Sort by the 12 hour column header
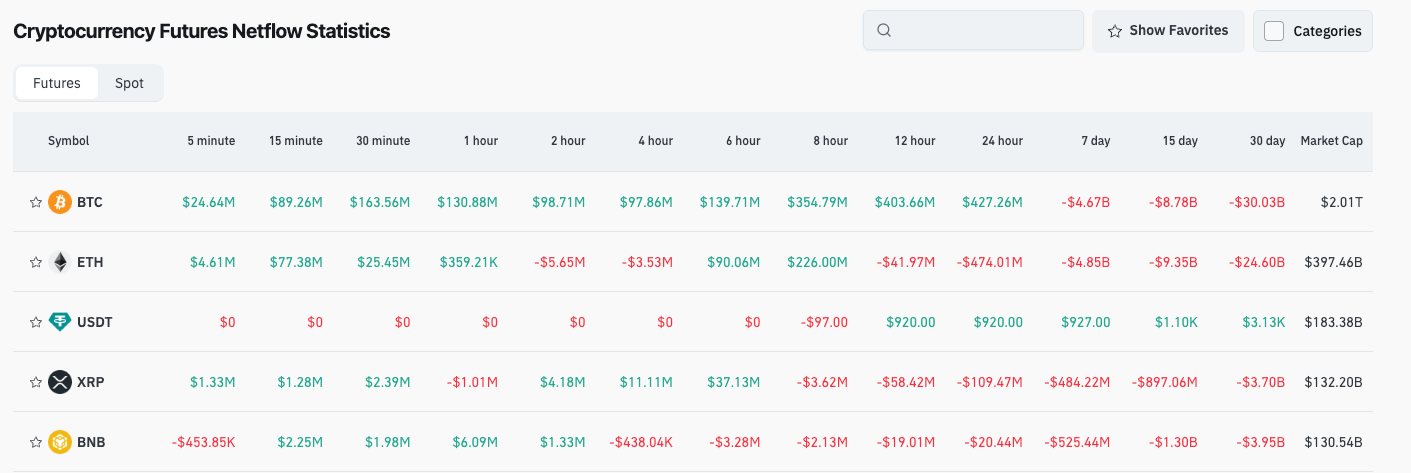1411x473 pixels. 915,141
